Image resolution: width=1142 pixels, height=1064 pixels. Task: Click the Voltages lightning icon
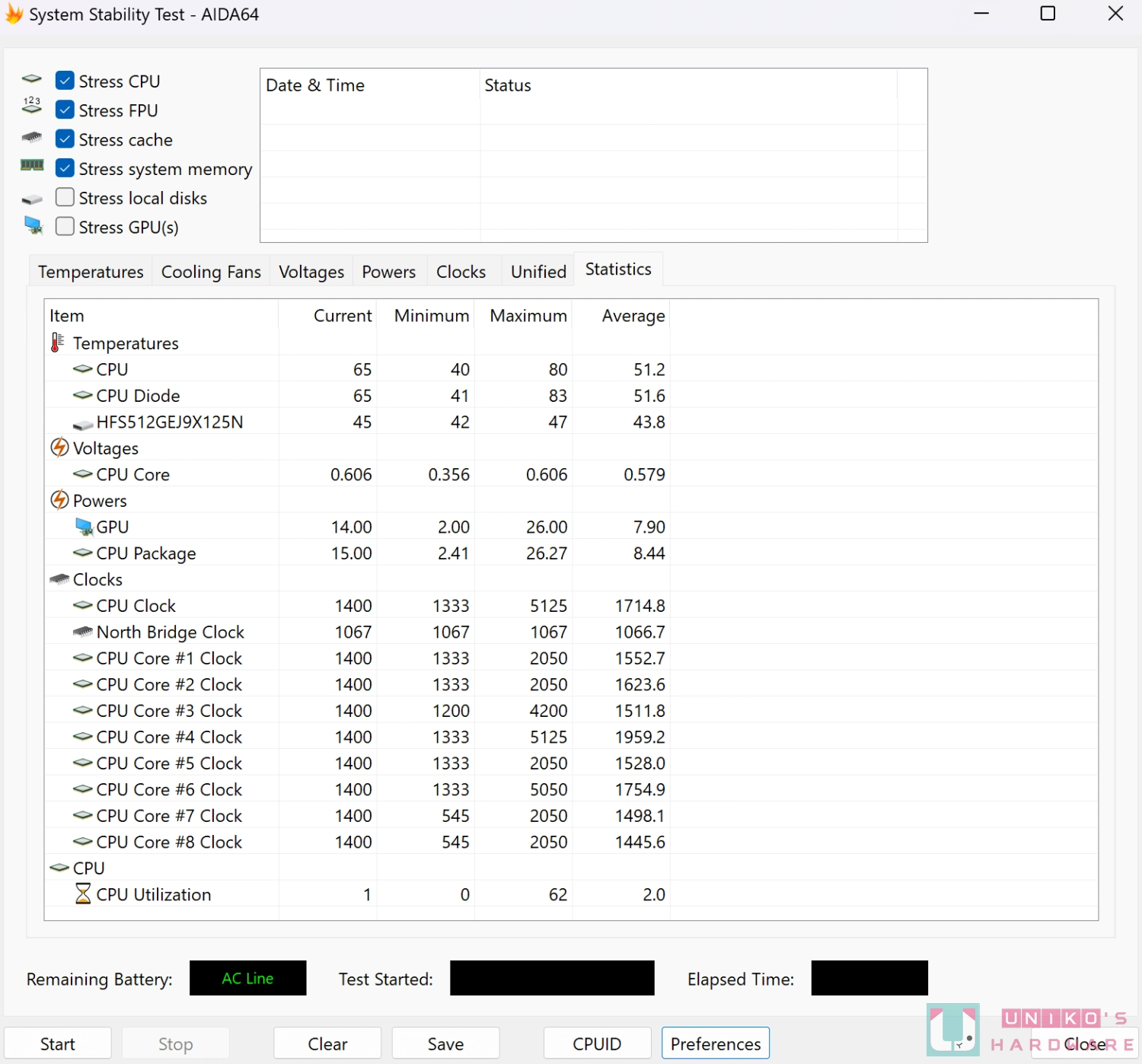pyautogui.click(x=59, y=448)
